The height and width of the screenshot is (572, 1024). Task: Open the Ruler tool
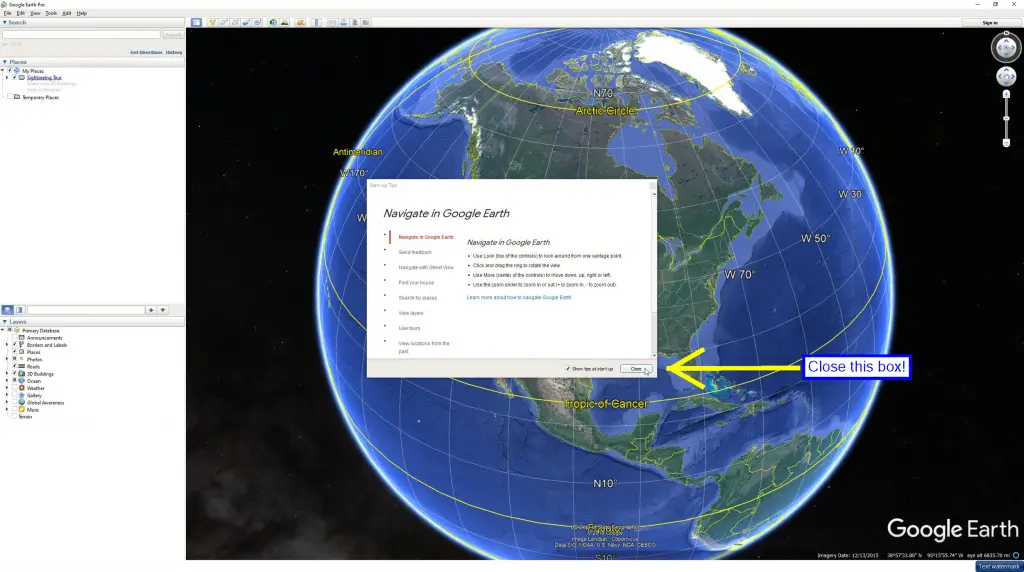point(317,22)
